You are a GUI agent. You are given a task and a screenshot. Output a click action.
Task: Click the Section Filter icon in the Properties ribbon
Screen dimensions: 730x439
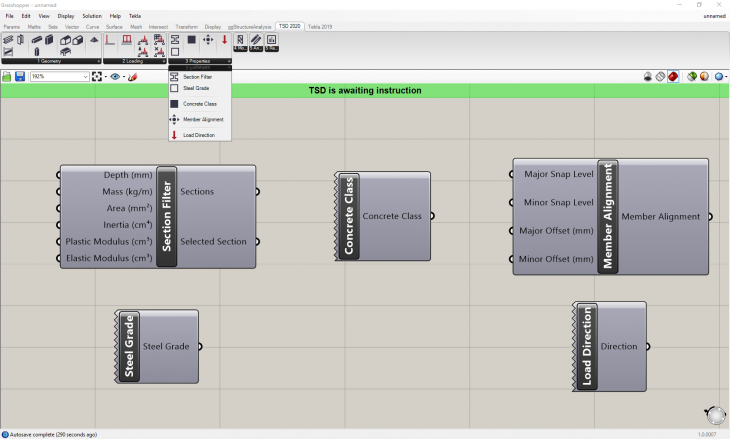(x=175, y=40)
